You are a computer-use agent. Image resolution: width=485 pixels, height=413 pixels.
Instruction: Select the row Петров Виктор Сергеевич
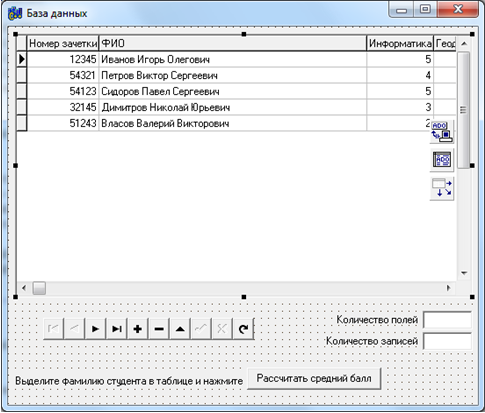point(236,75)
